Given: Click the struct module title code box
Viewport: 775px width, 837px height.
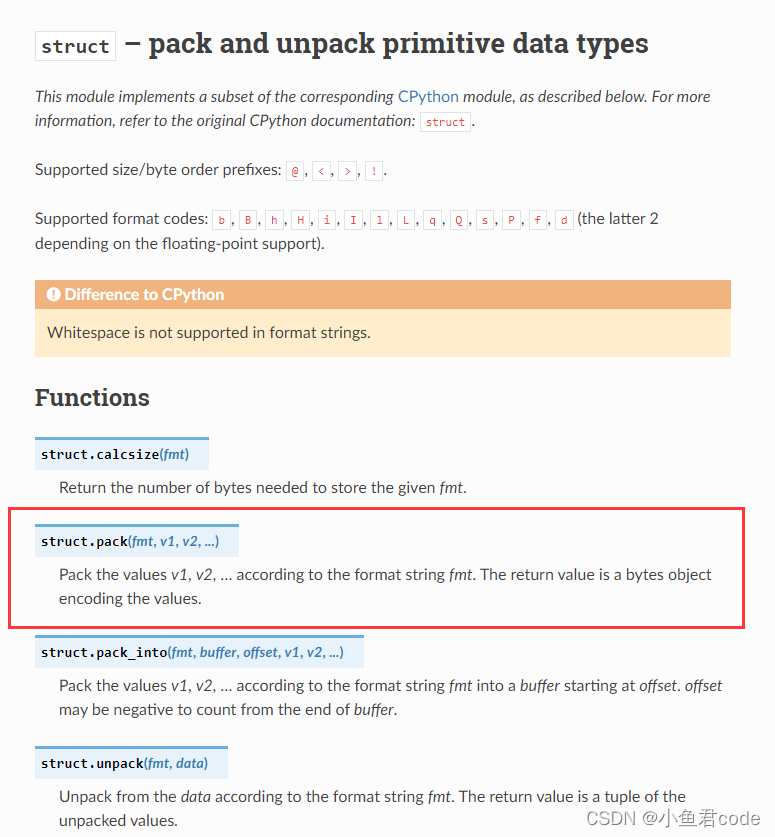Looking at the screenshot, I should [x=75, y=46].
